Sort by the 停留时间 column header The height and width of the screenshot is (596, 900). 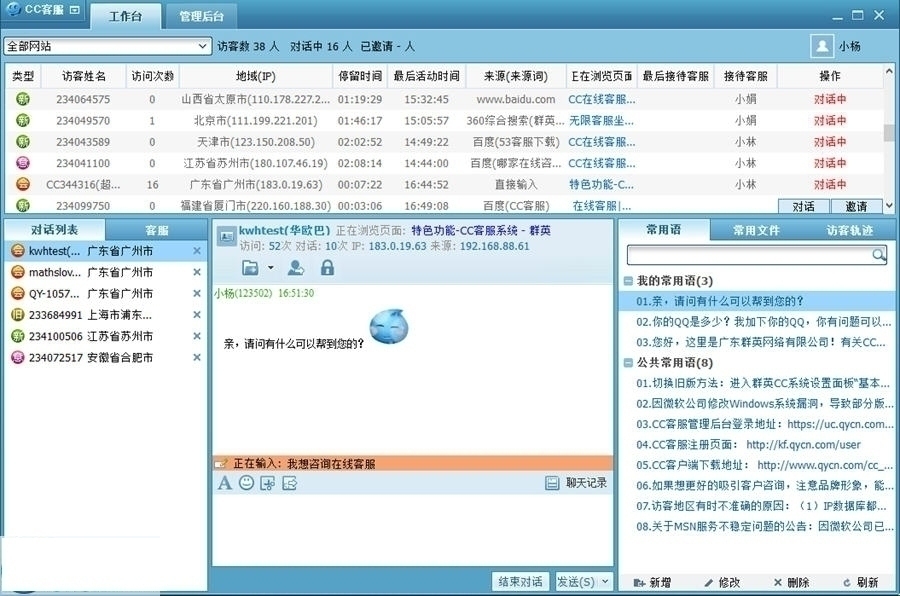point(360,76)
